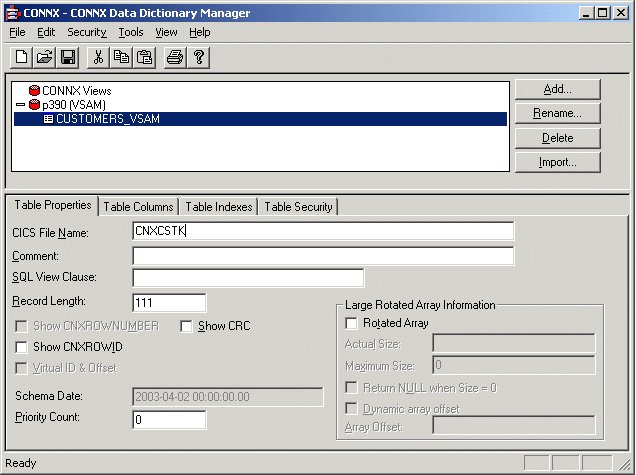Click the CUSTOMERS_VSAM table icon
Screen dimensions: 636x475
pyautogui.click(x=48, y=119)
